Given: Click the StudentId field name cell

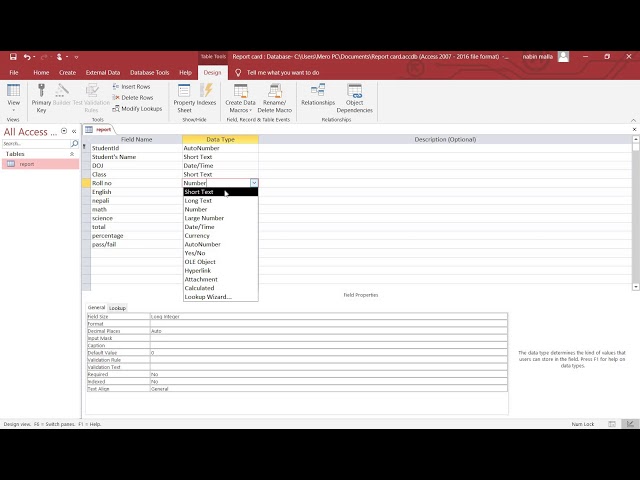Looking at the screenshot, I should [136, 148].
